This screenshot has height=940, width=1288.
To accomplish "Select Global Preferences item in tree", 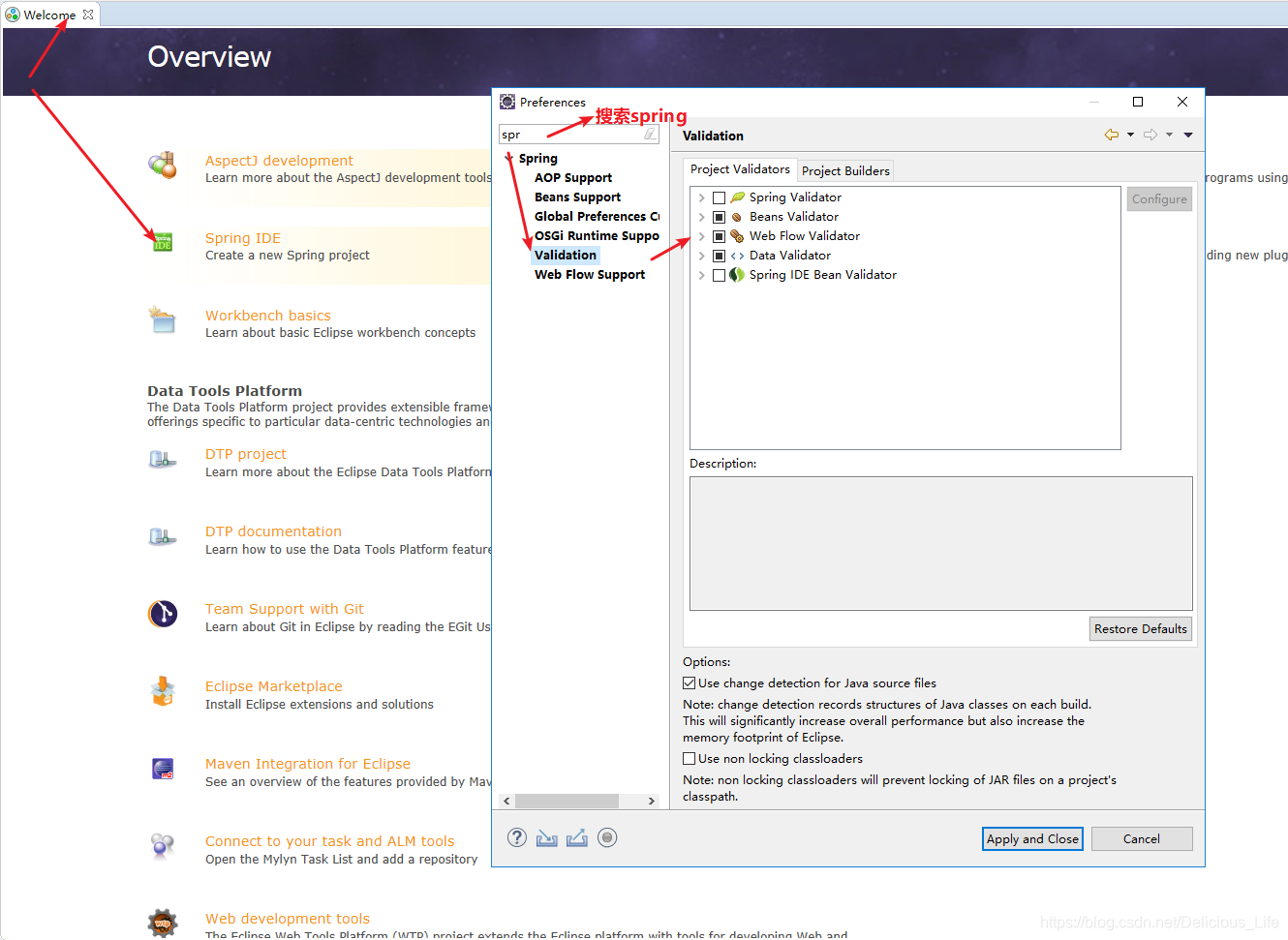I will pyautogui.click(x=597, y=217).
